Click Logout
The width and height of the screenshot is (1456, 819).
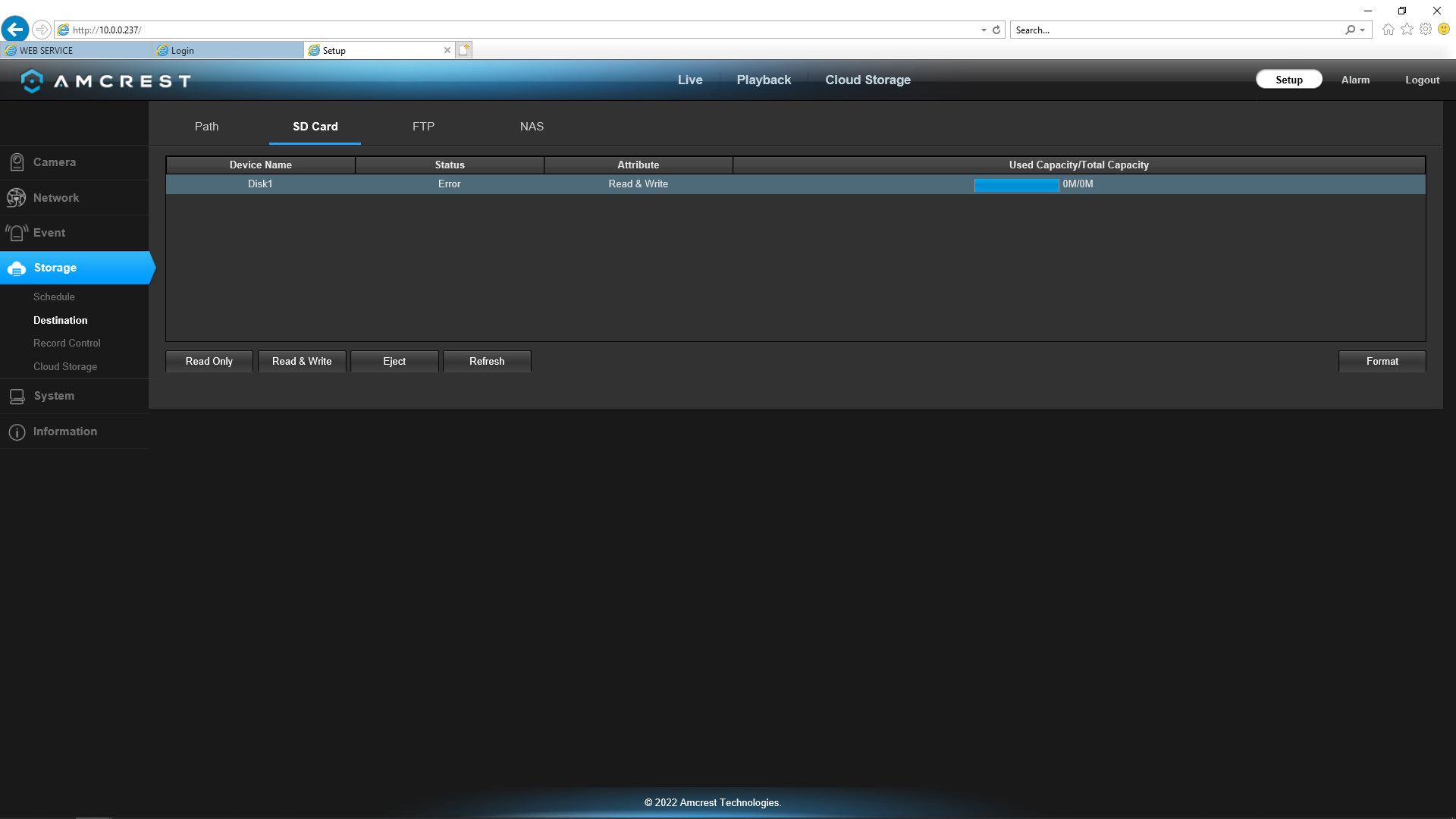[x=1422, y=80]
